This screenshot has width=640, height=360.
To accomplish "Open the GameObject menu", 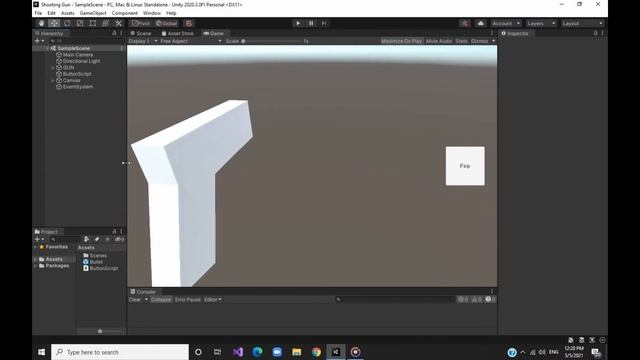I will point(93,13).
